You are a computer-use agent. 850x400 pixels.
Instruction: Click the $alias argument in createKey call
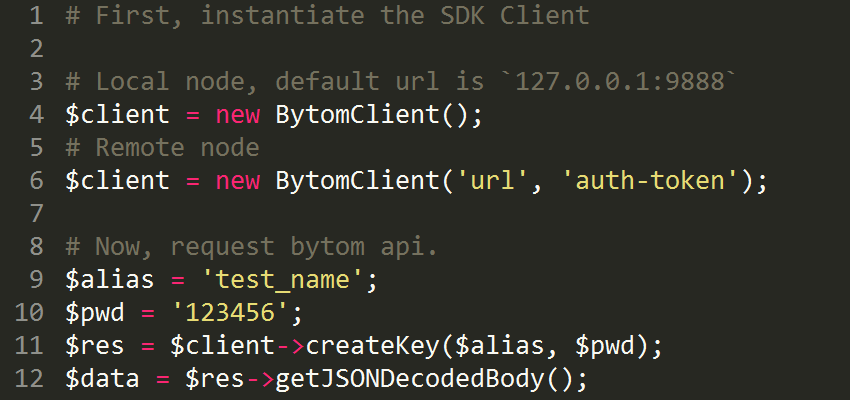click(x=501, y=346)
